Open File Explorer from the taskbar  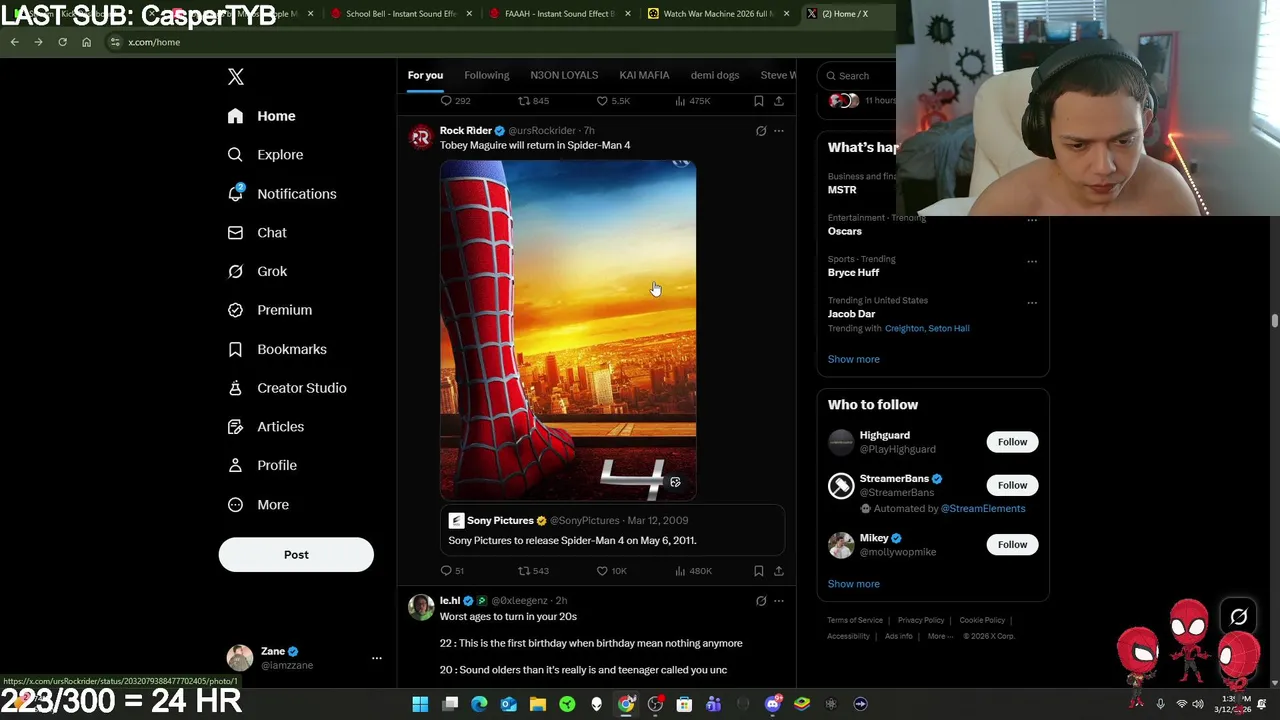point(538,704)
